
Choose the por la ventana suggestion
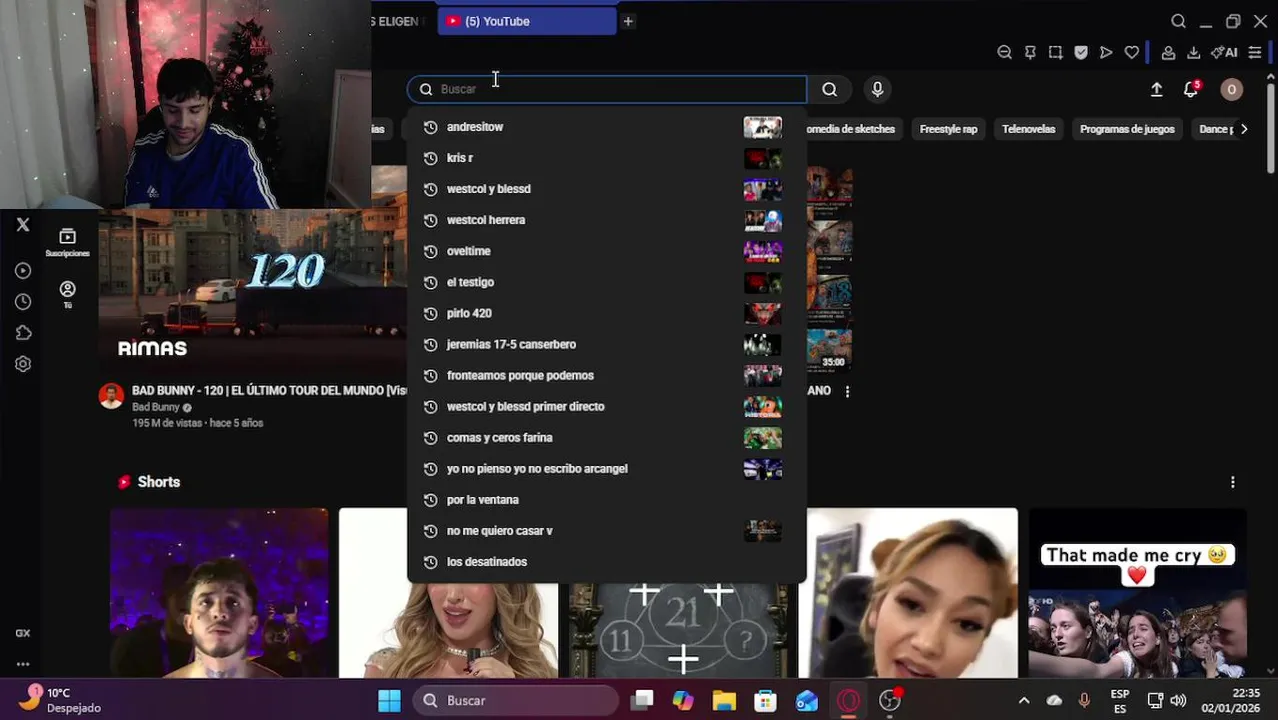(606, 499)
